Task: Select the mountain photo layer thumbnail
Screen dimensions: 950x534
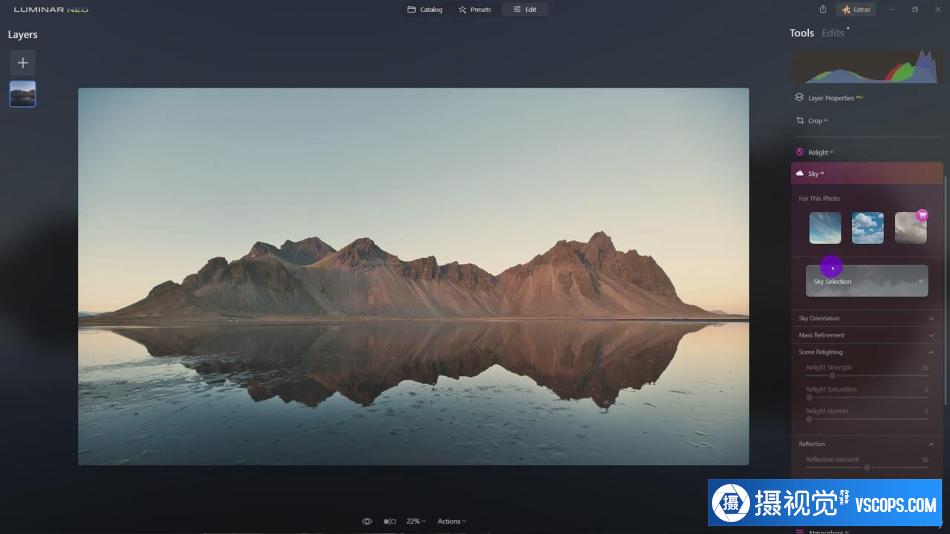Action: click(x=23, y=94)
